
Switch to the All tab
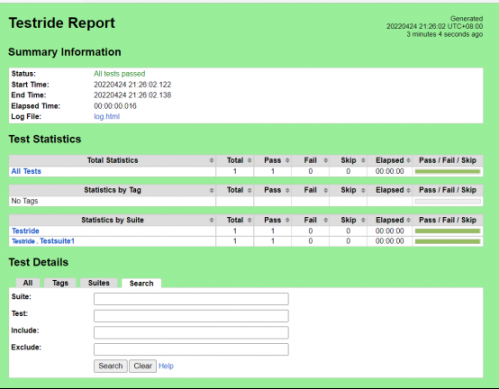tap(28, 283)
